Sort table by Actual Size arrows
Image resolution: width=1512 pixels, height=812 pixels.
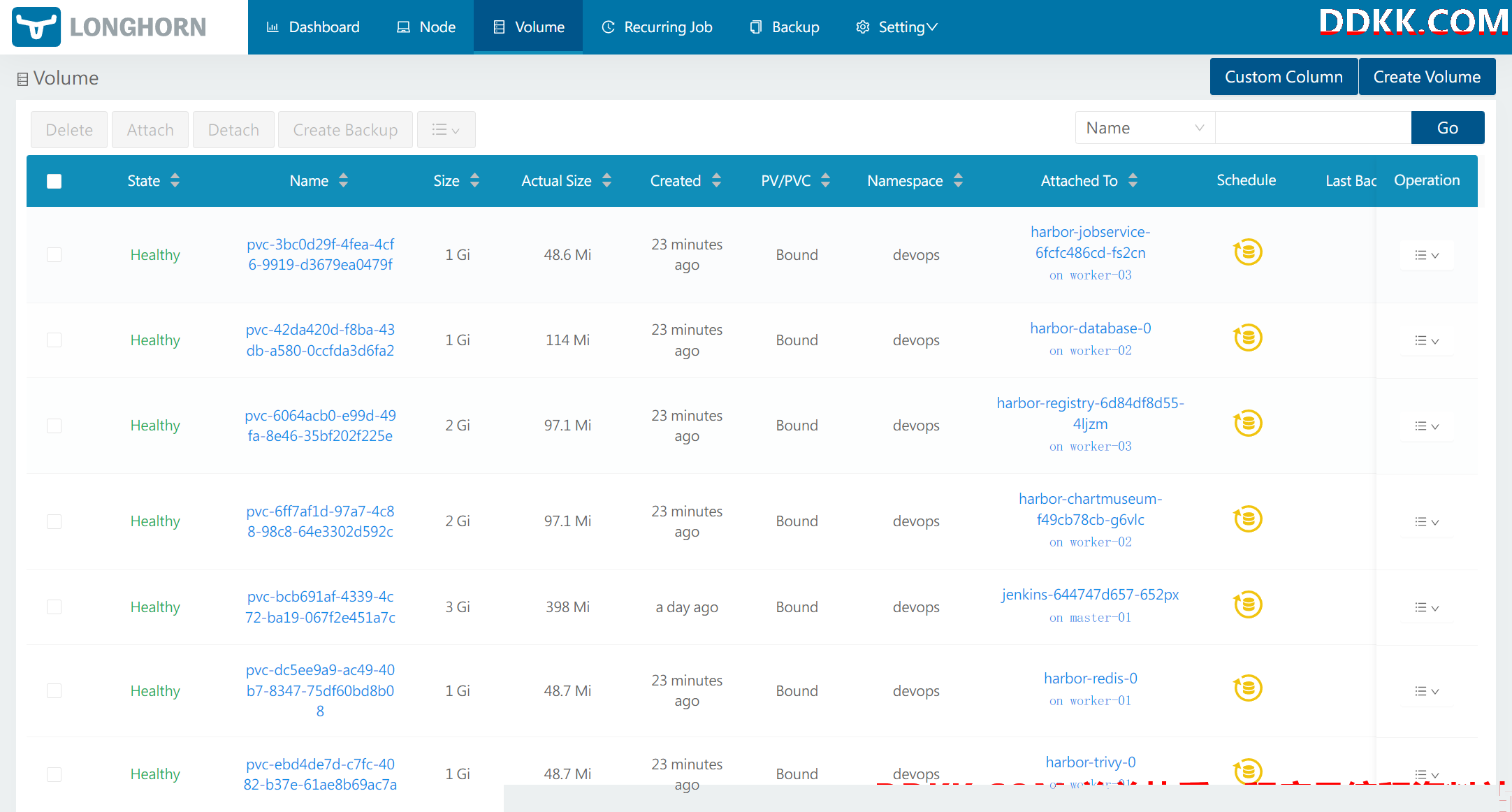(606, 180)
